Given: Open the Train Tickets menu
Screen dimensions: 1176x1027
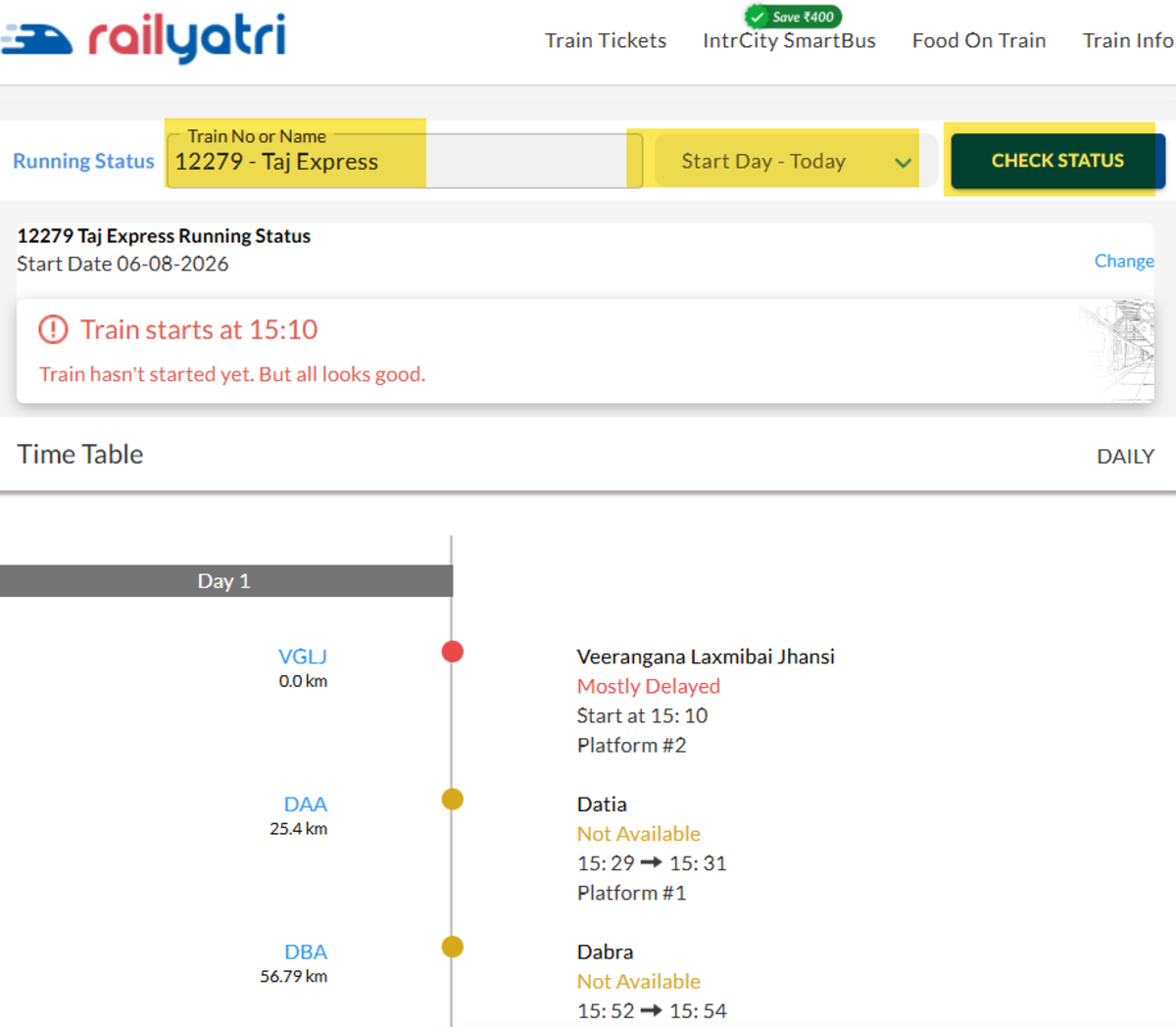Looking at the screenshot, I should pyautogui.click(x=606, y=40).
